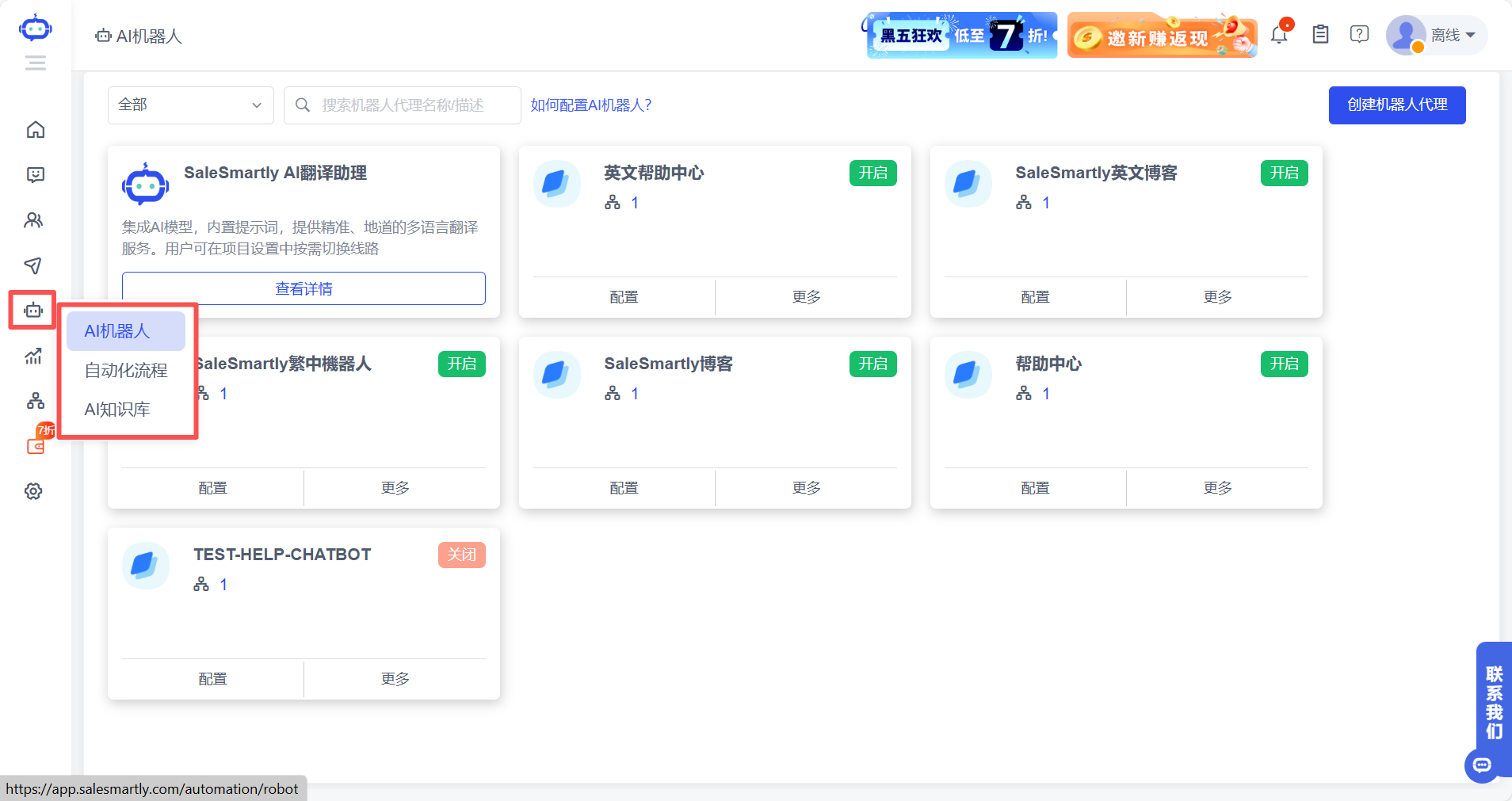The height and width of the screenshot is (801, 1512).
Task: Click 配置 on 帮助中心 card
Action: [1035, 488]
